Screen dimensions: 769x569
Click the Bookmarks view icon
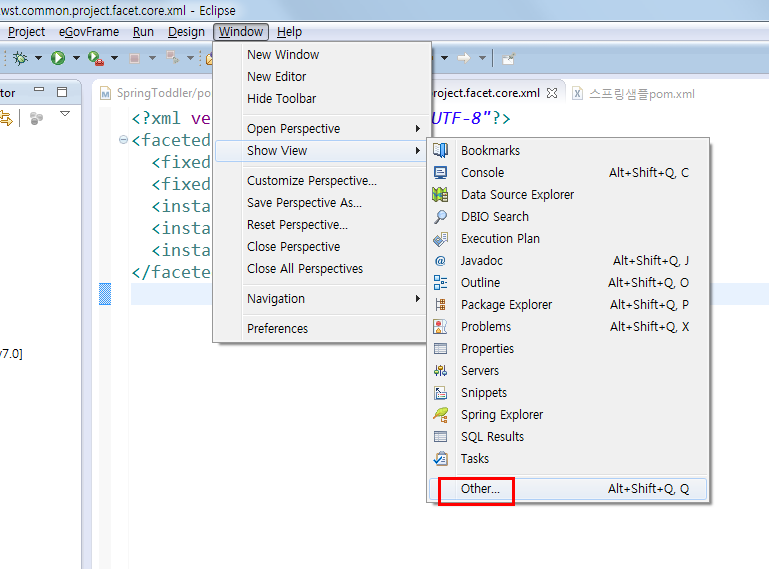coord(440,150)
